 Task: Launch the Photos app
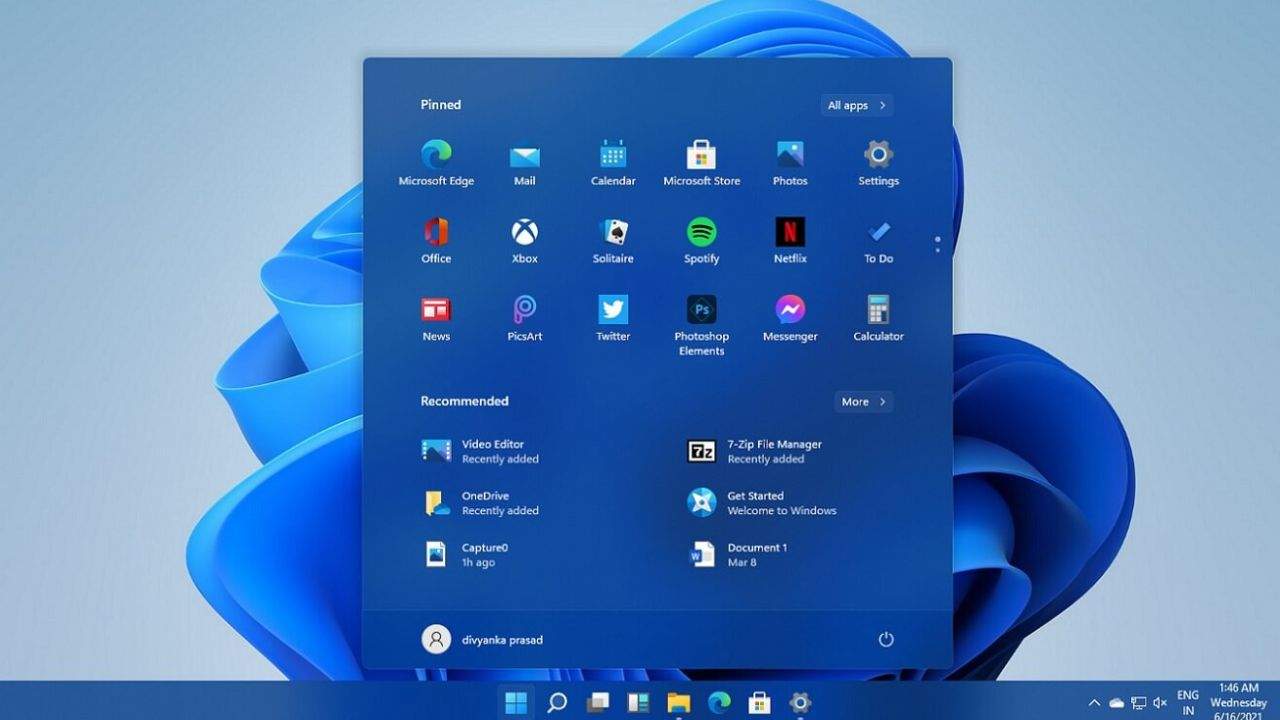pos(790,163)
